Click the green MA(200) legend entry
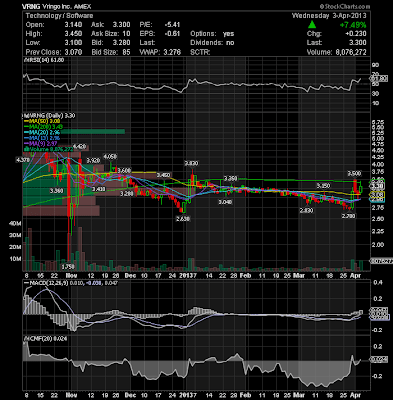The image size is (393, 400). pyautogui.click(x=43, y=127)
